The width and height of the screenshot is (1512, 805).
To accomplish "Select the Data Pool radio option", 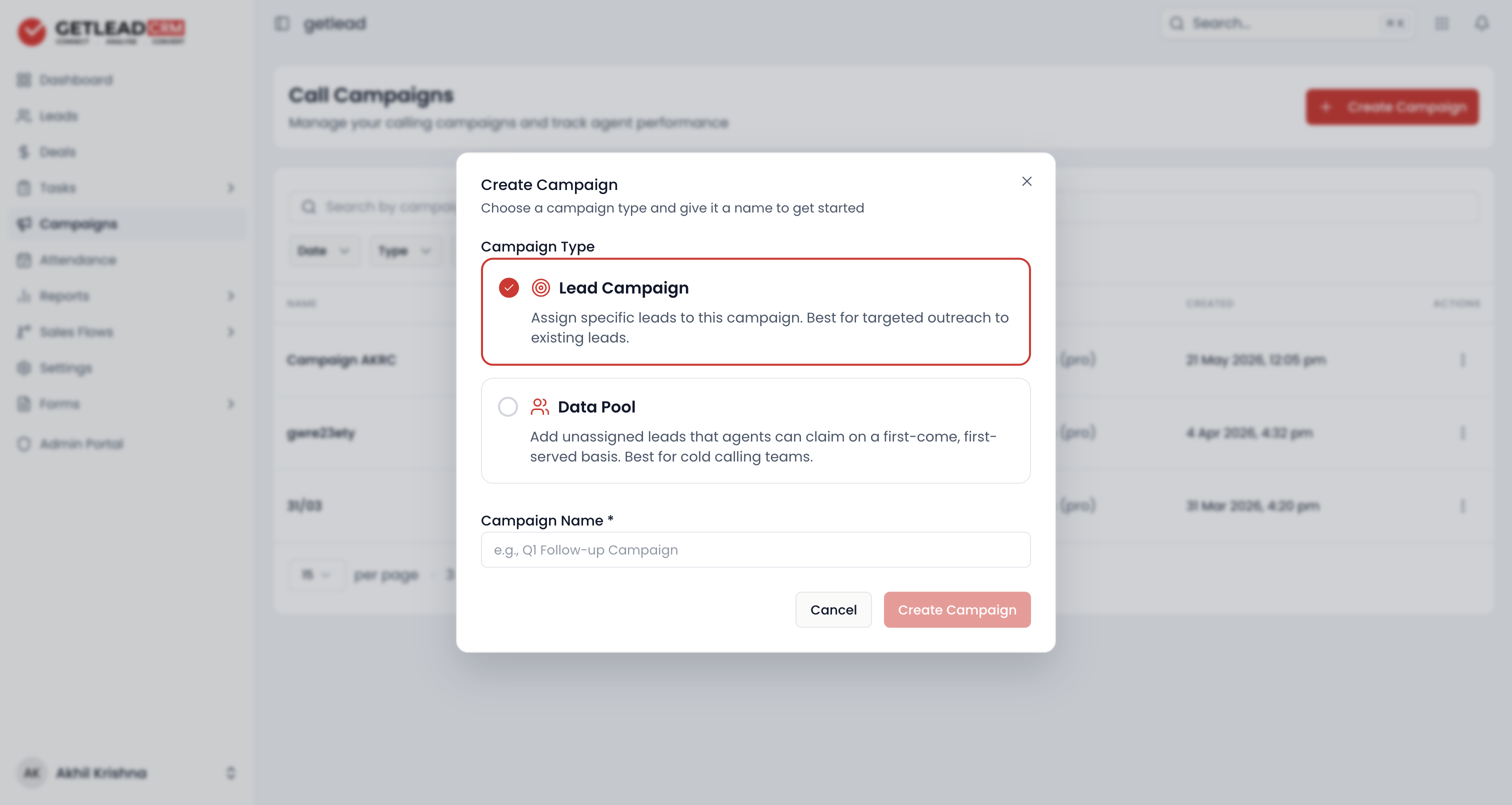I will coord(507,406).
